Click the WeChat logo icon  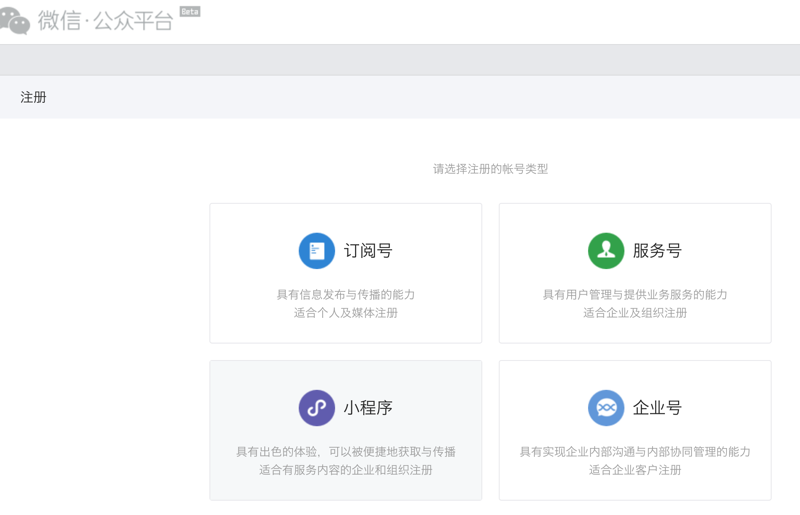click(15, 19)
